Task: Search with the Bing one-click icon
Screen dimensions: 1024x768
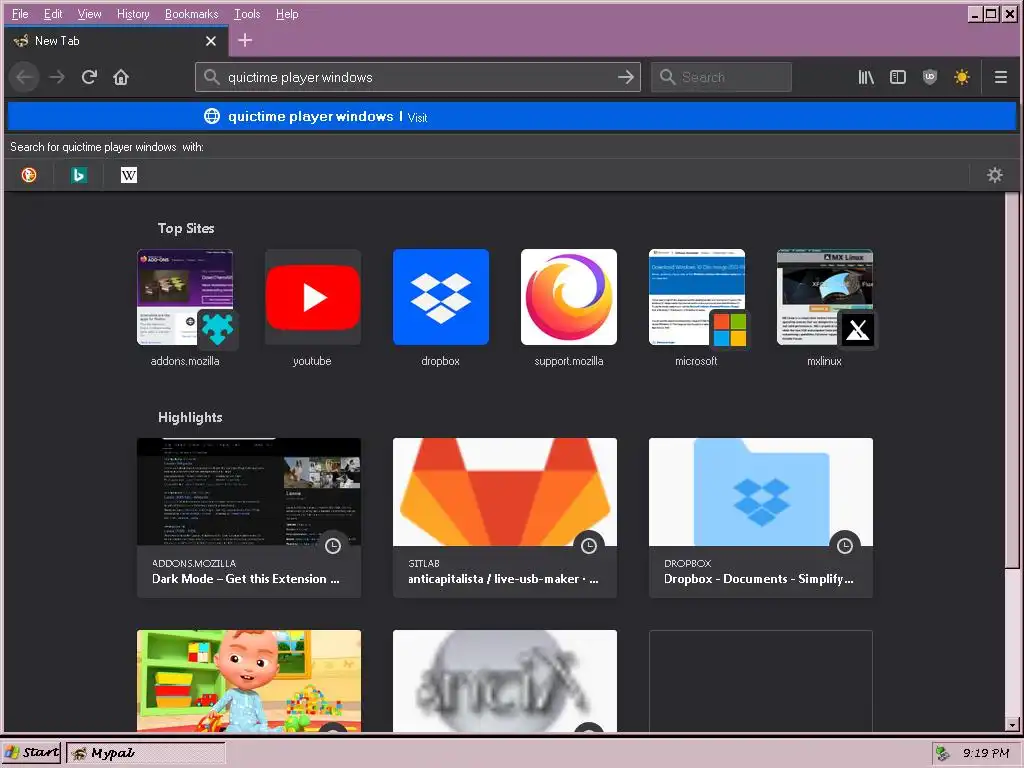Action: tap(79, 175)
